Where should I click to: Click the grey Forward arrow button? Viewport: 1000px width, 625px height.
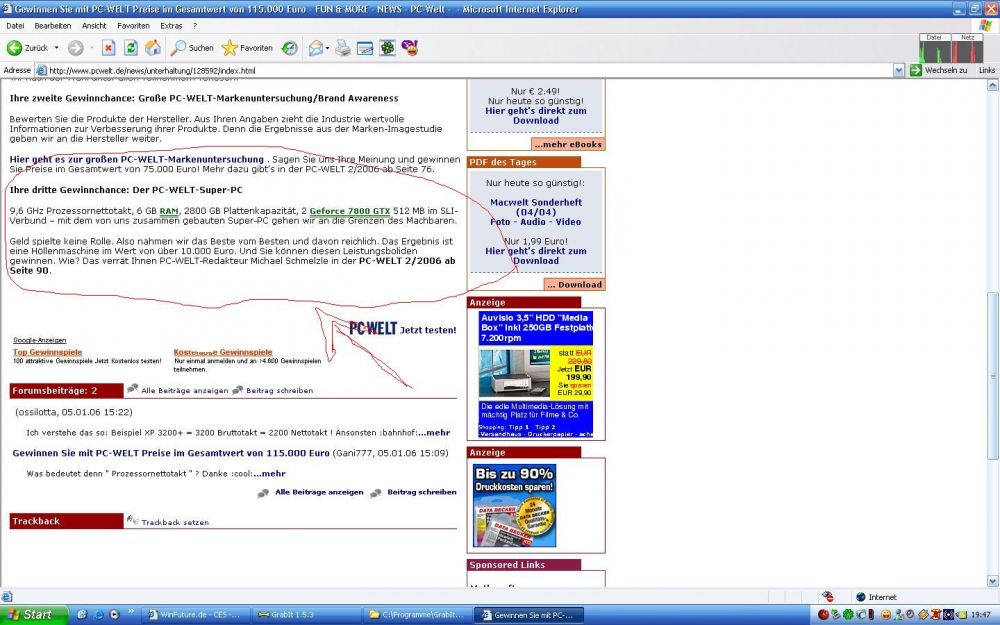[76, 48]
